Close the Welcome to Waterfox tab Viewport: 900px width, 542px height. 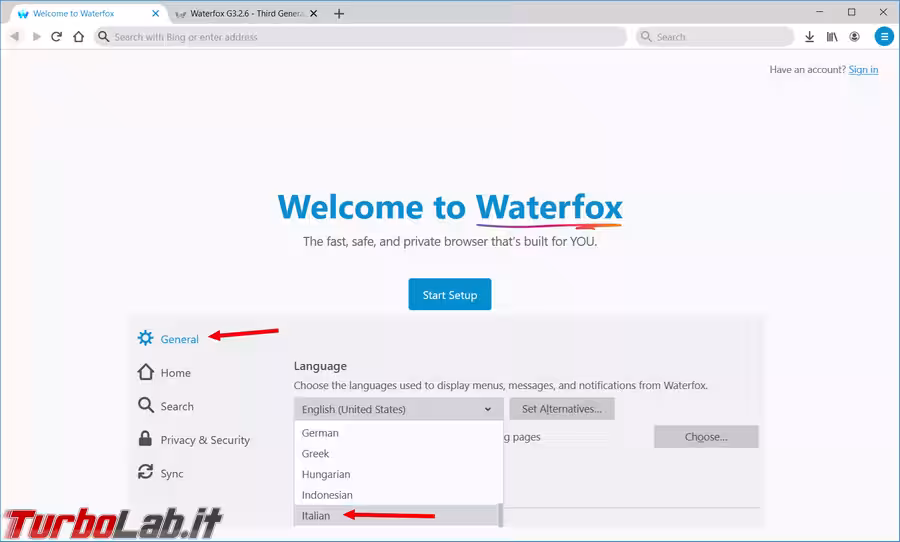click(x=156, y=13)
